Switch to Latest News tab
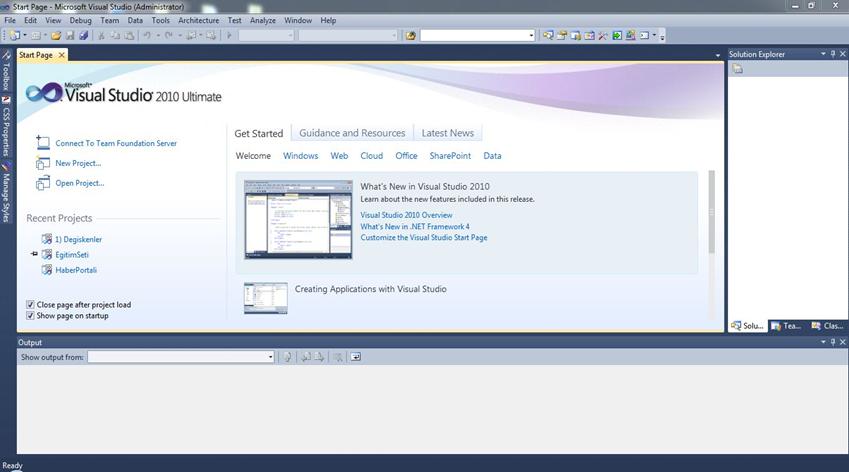849x472 pixels. pyautogui.click(x=448, y=133)
